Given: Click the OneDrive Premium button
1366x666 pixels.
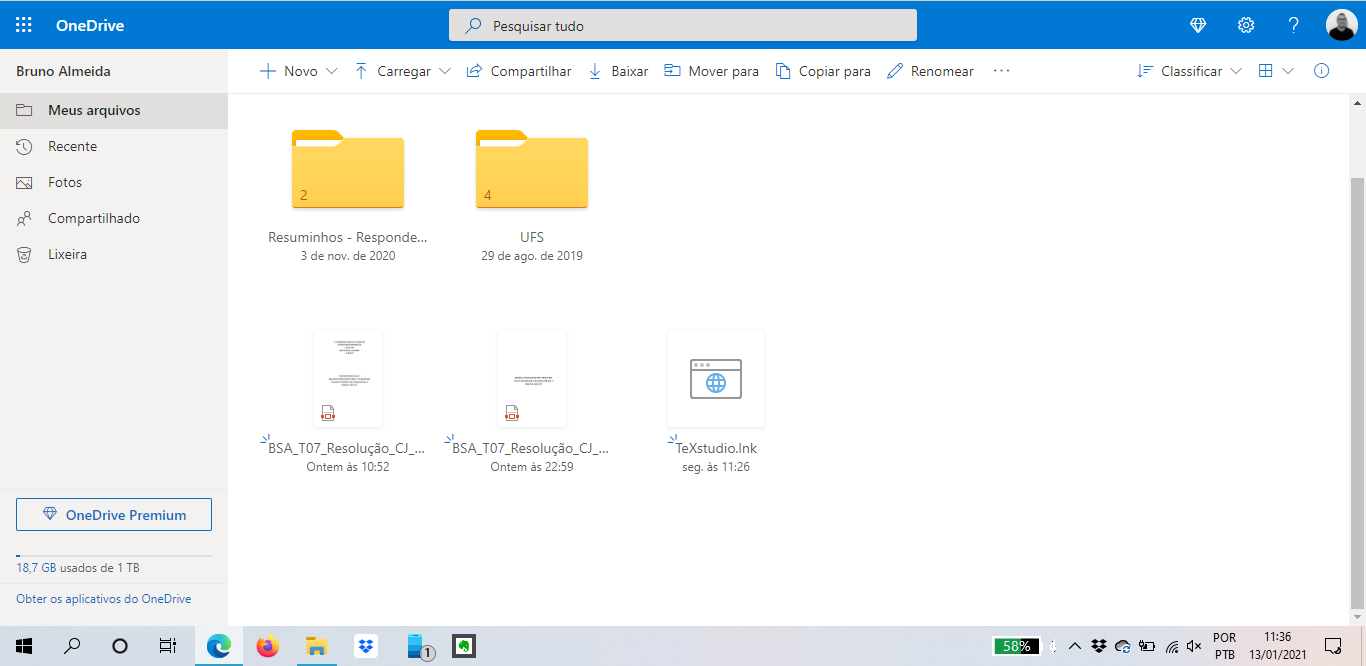Looking at the screenshot, I should pyautogui.click(x=114, y=514).
